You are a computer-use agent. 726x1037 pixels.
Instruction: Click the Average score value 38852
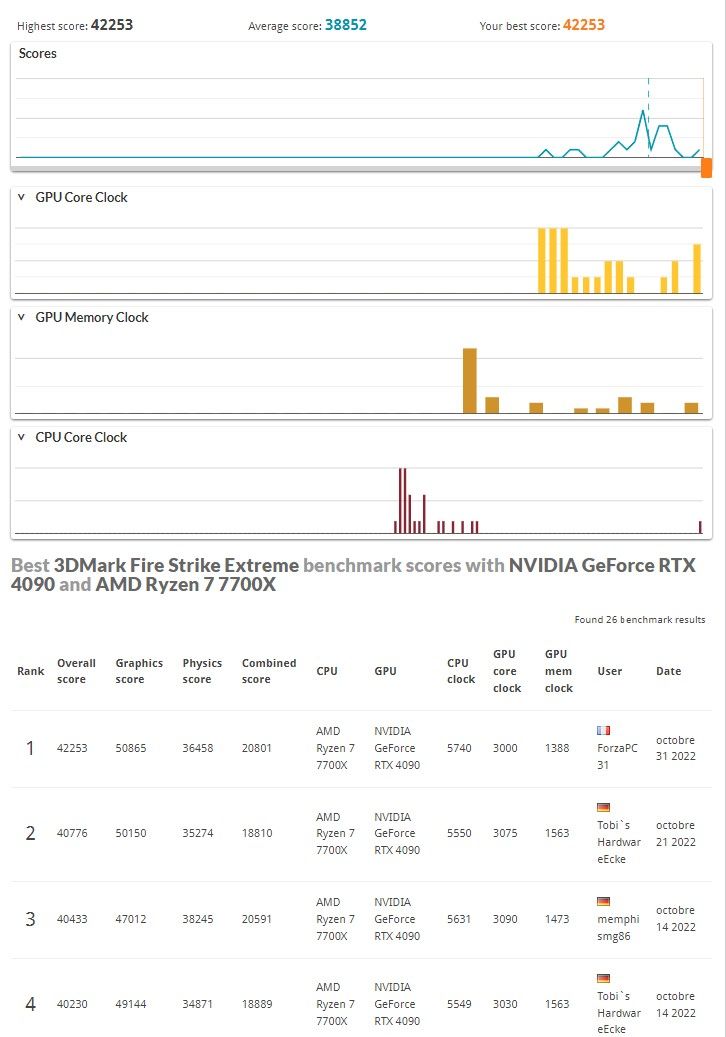346,25
